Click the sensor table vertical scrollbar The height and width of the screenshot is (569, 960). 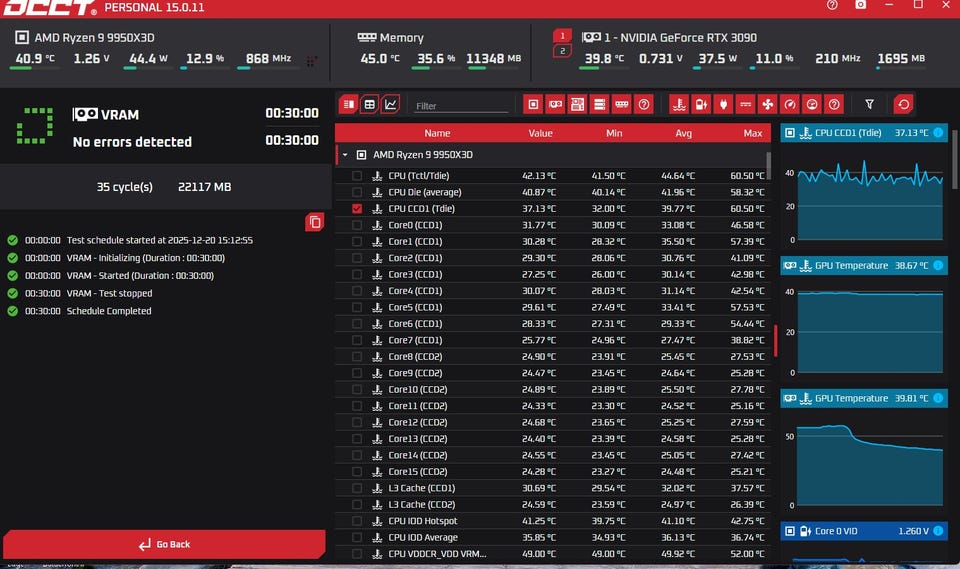[768, 164]
